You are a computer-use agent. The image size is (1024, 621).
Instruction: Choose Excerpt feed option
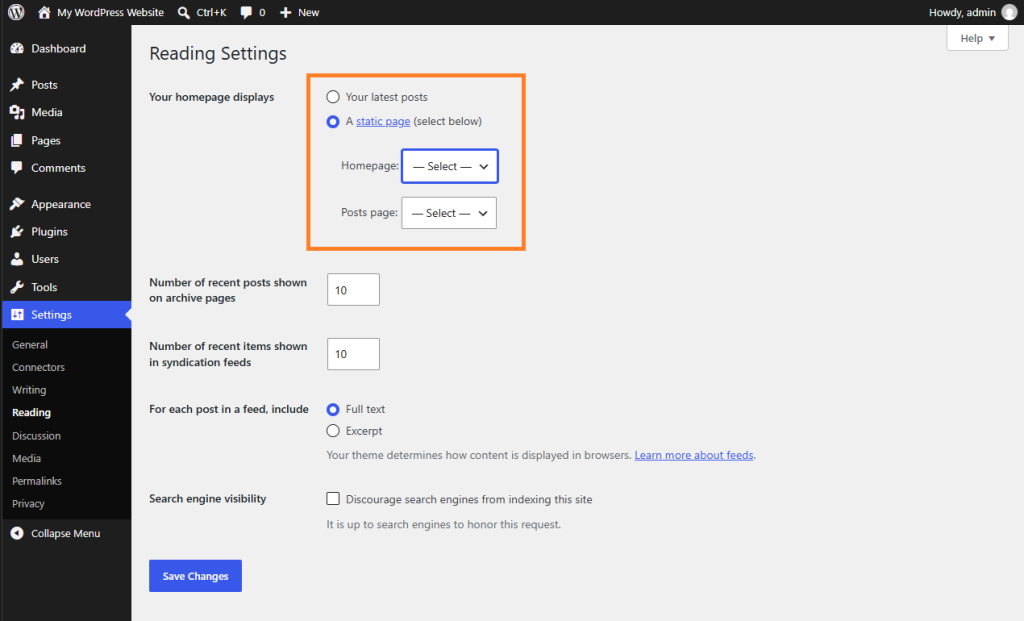pos(333,431)
